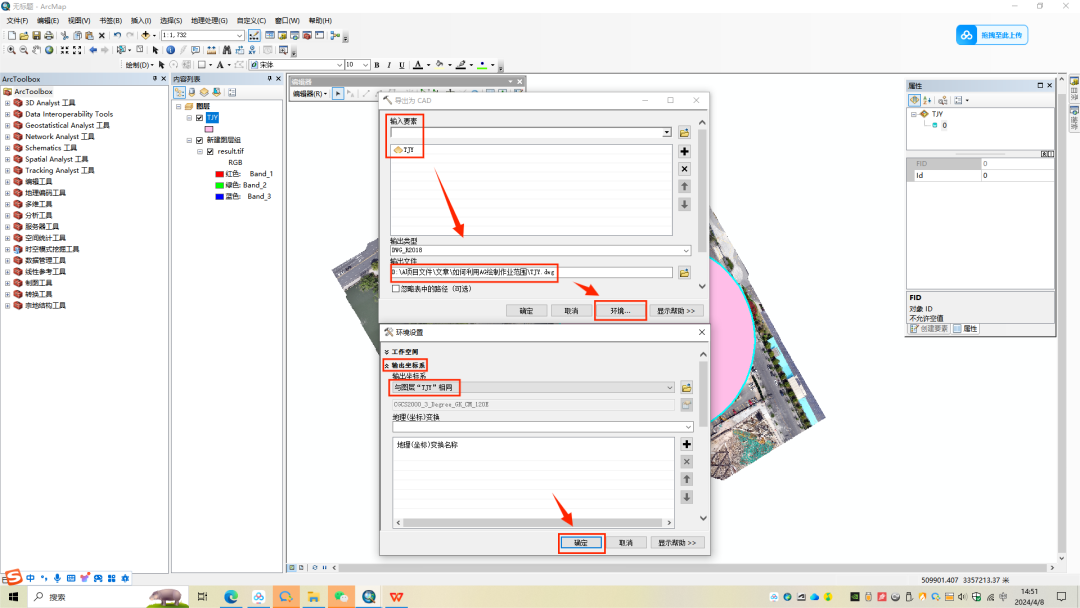Expand the workspace section in environment settings
This screenshot has height=608, width=1080.
point(387,352)
